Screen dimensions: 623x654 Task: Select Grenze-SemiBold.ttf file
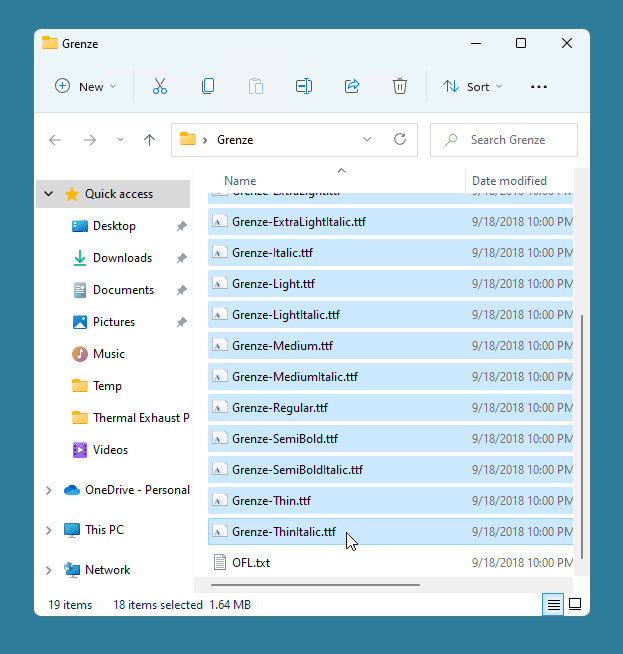[x=390, y=439]
